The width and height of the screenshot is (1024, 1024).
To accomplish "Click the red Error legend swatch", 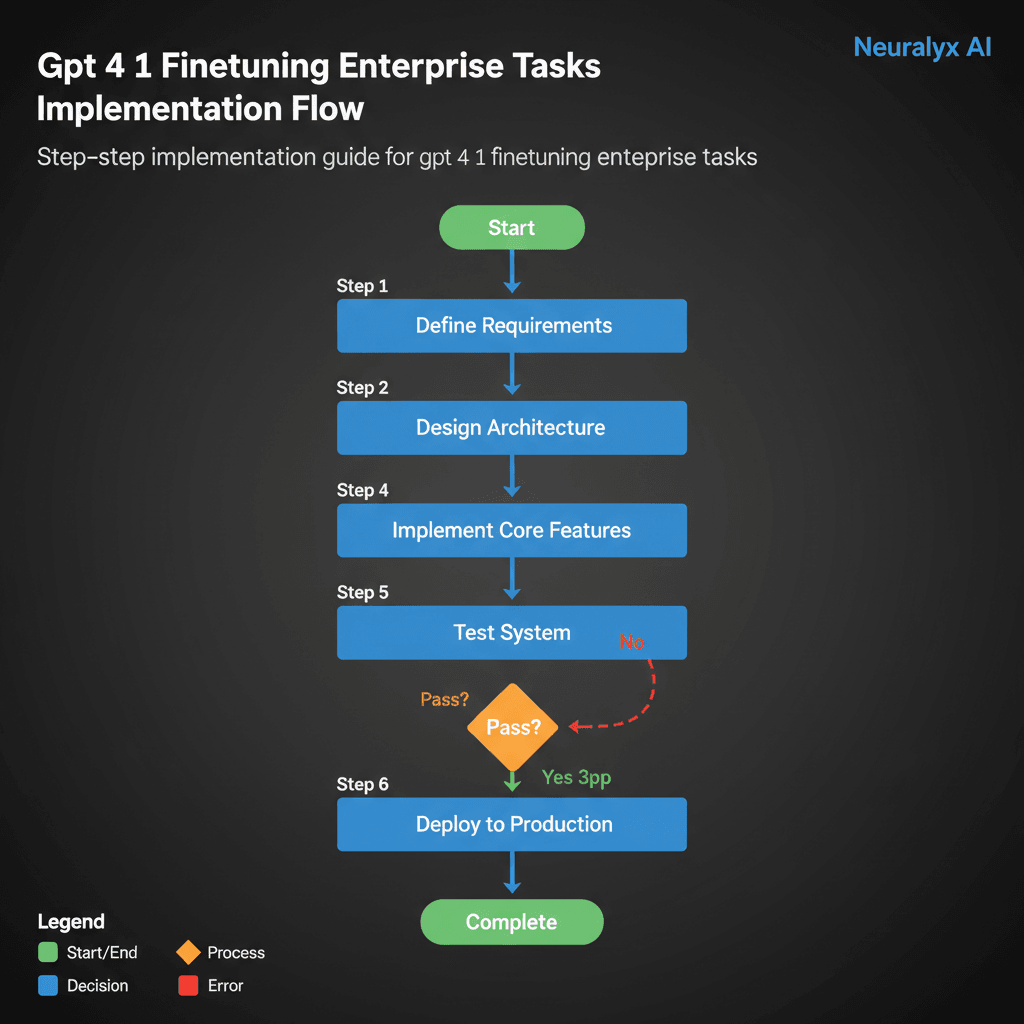I will coord(187,985).
